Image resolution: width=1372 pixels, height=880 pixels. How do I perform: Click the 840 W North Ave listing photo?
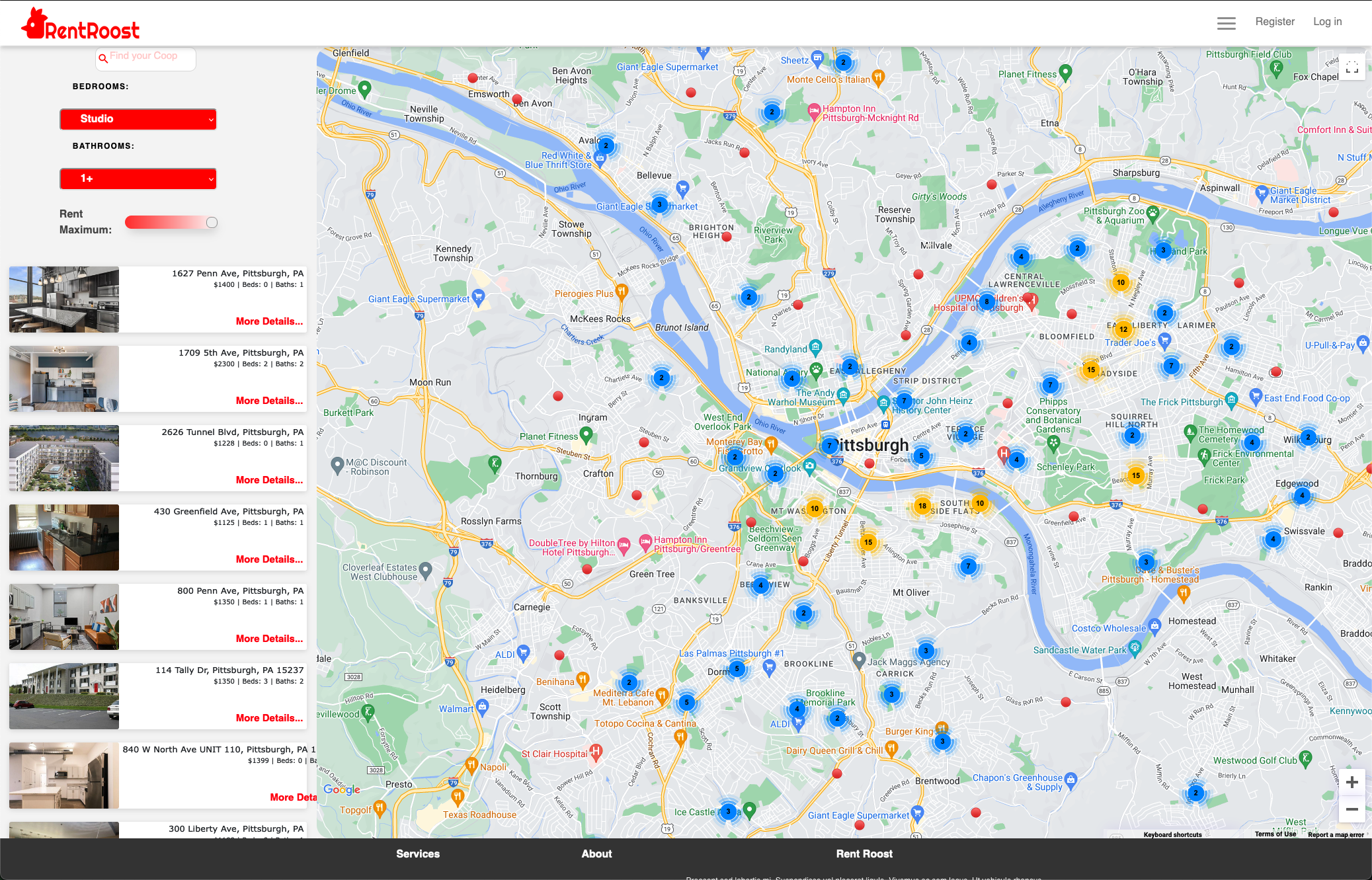(x=64, y=776)
